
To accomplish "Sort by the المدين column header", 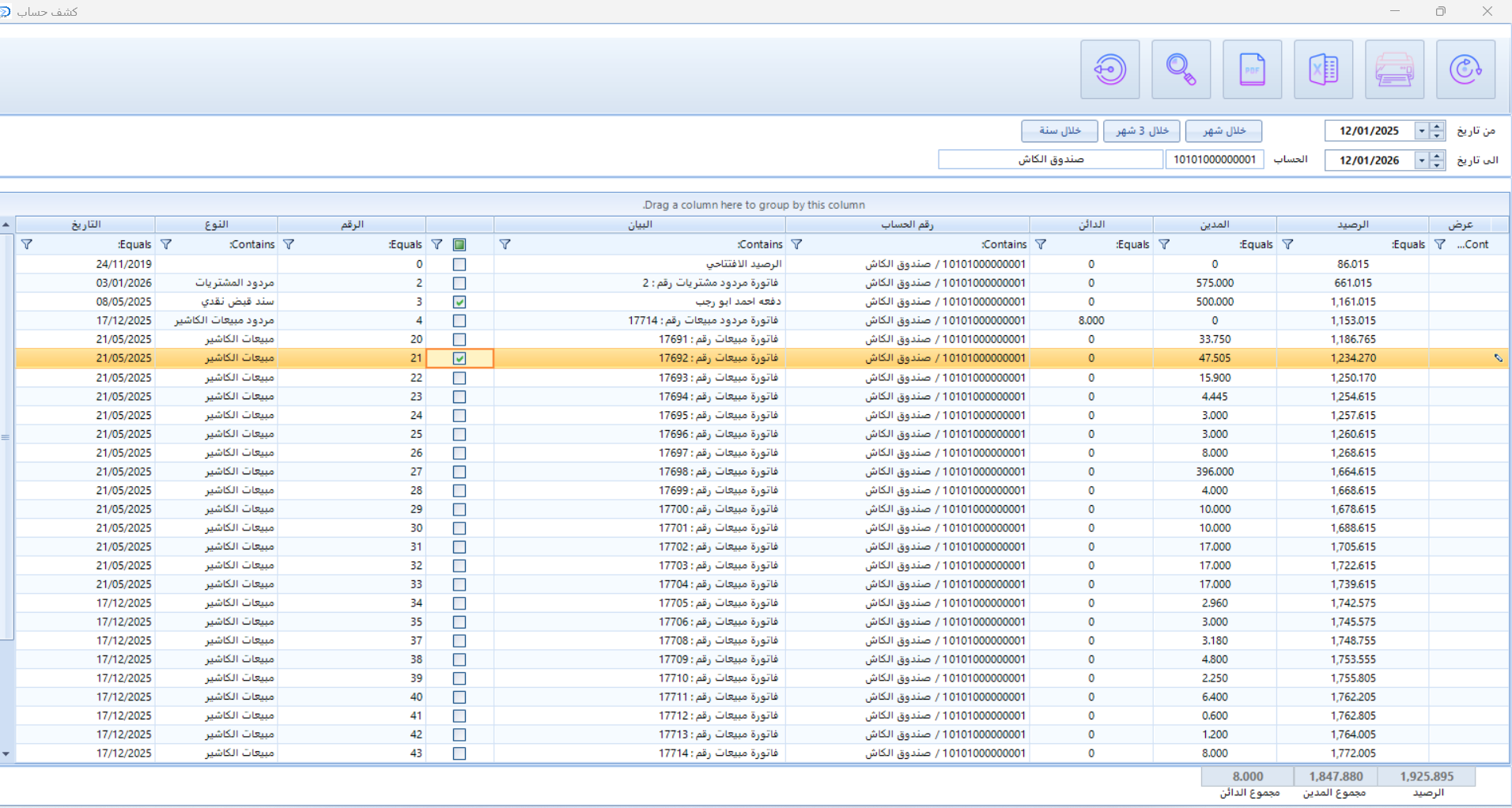I will 1214,225.
